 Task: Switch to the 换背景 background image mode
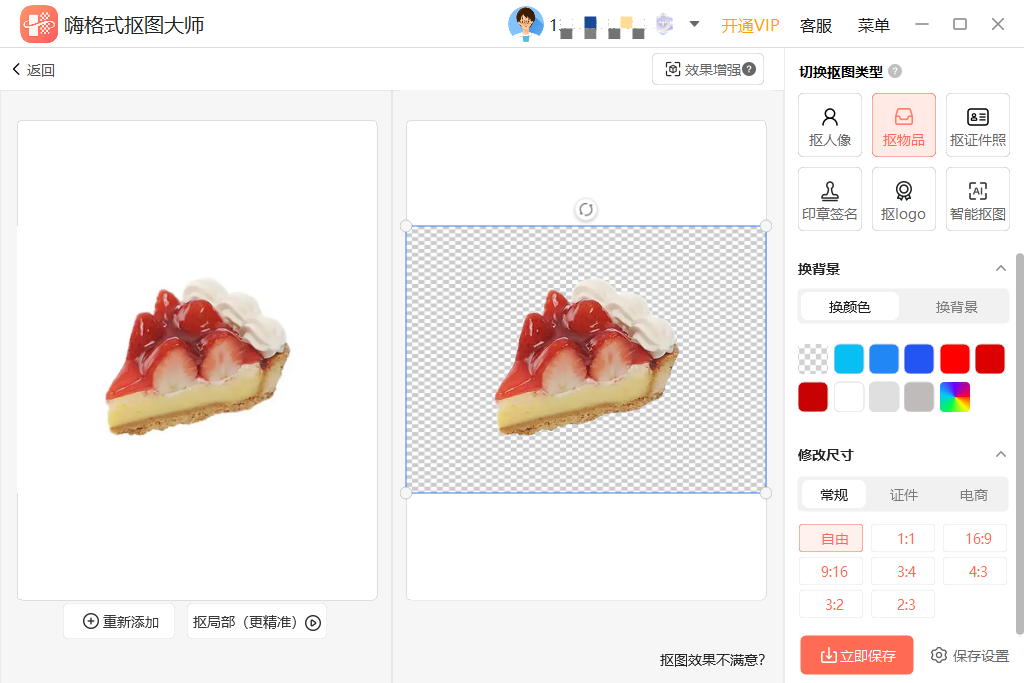tap(957, 306)
